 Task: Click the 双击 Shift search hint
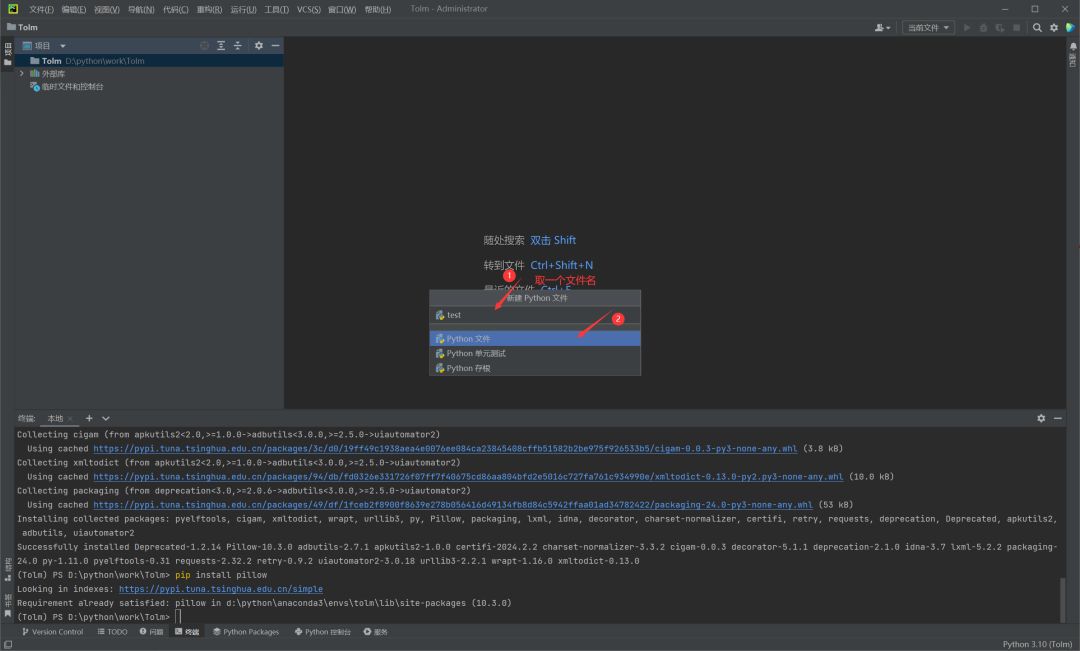coord(553,240)
